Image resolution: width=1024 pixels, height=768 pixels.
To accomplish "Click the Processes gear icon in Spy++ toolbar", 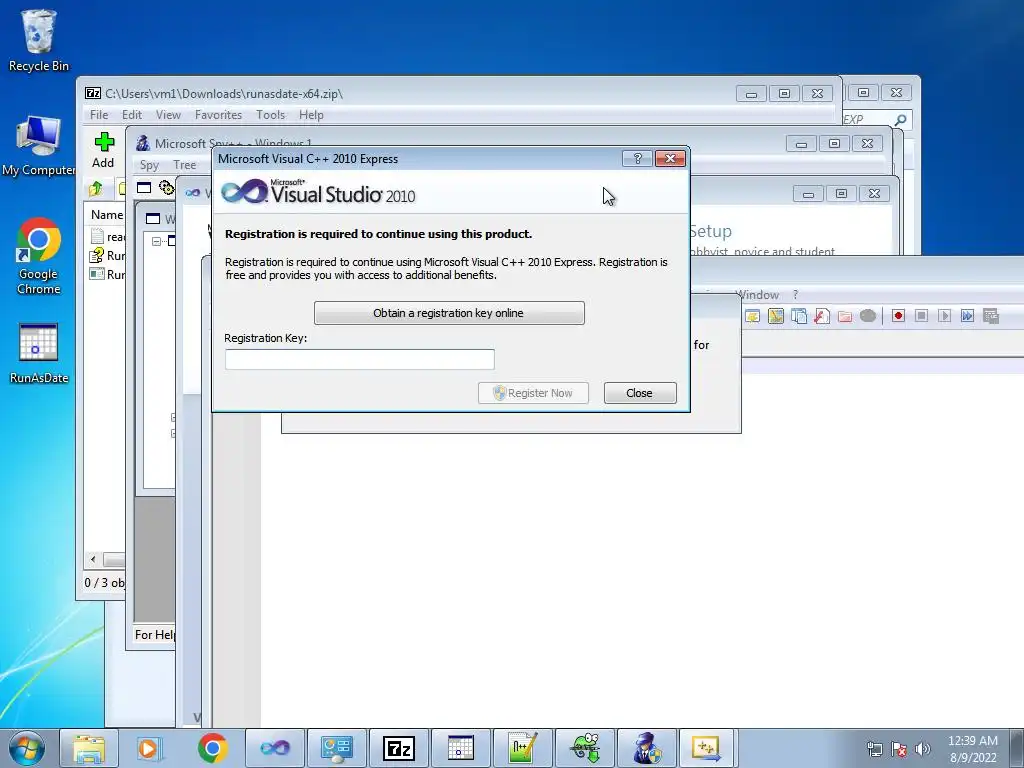I will tap(167, 188).
